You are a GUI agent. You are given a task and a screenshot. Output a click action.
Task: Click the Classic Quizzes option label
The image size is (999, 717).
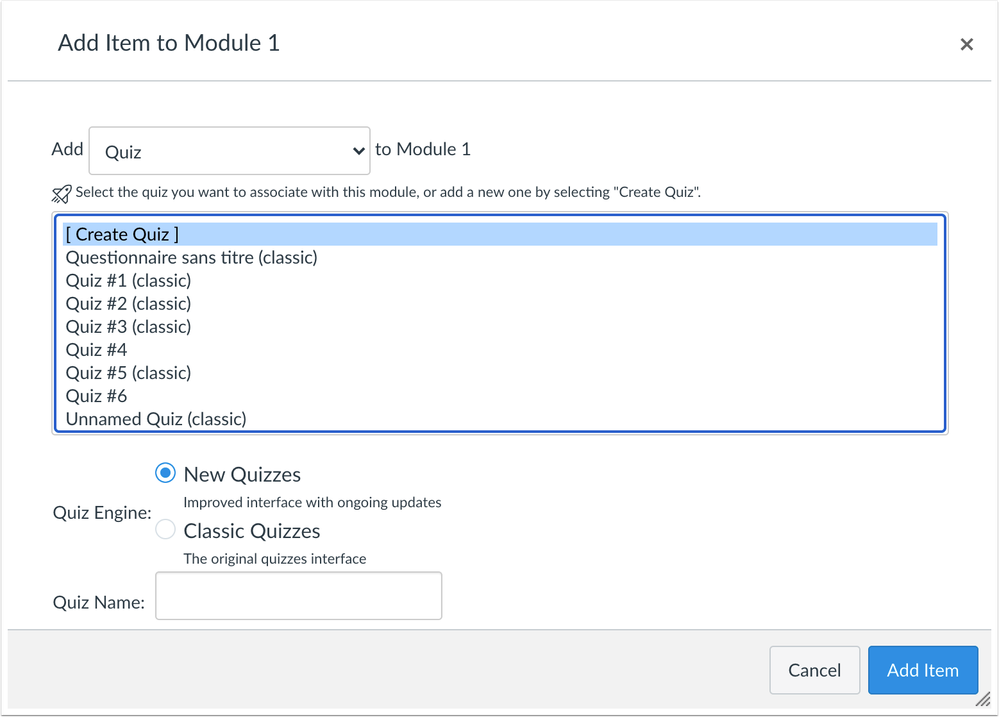(252, 531)
